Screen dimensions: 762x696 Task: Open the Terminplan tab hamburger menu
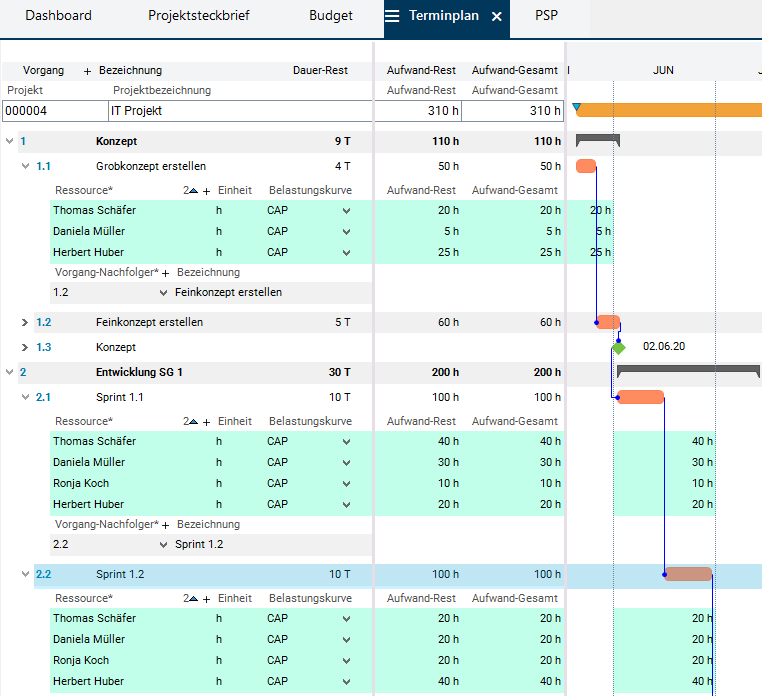point(392,16)
